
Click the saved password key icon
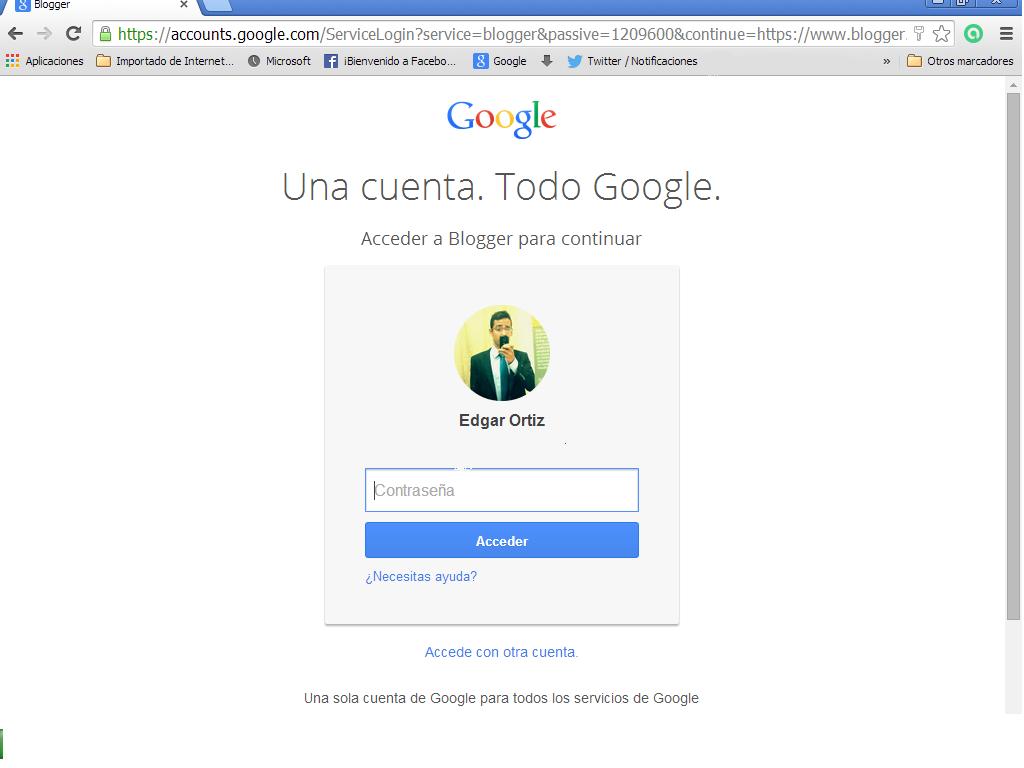pyautogui.click(x=919, y=33)
